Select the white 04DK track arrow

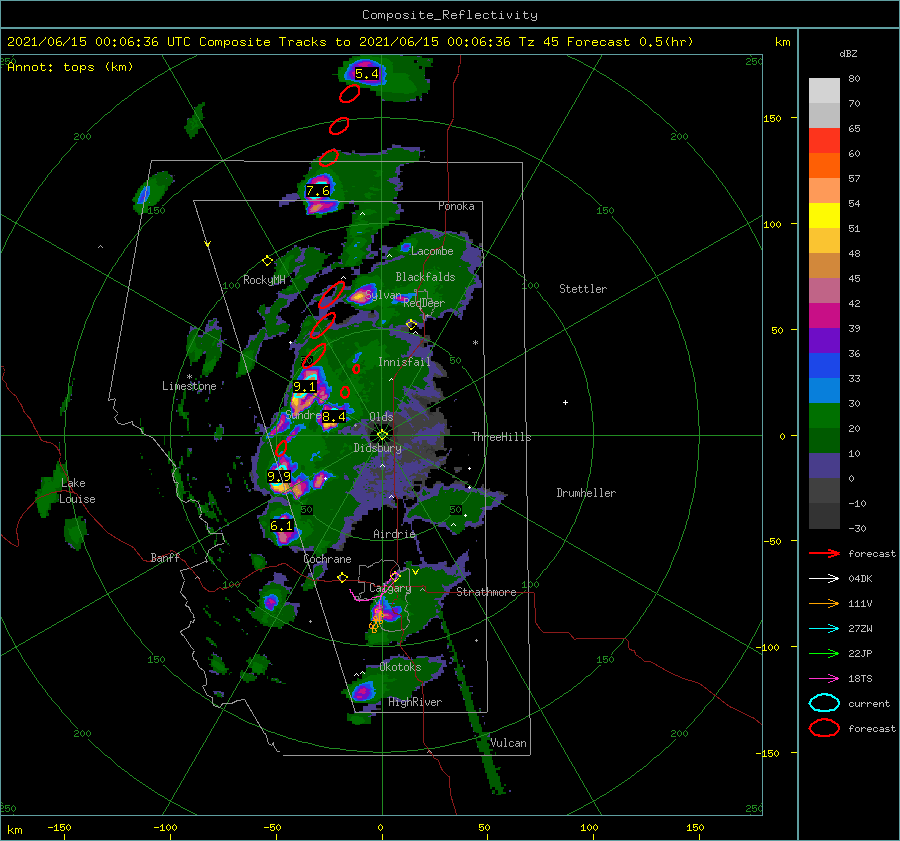click(824, 578)
